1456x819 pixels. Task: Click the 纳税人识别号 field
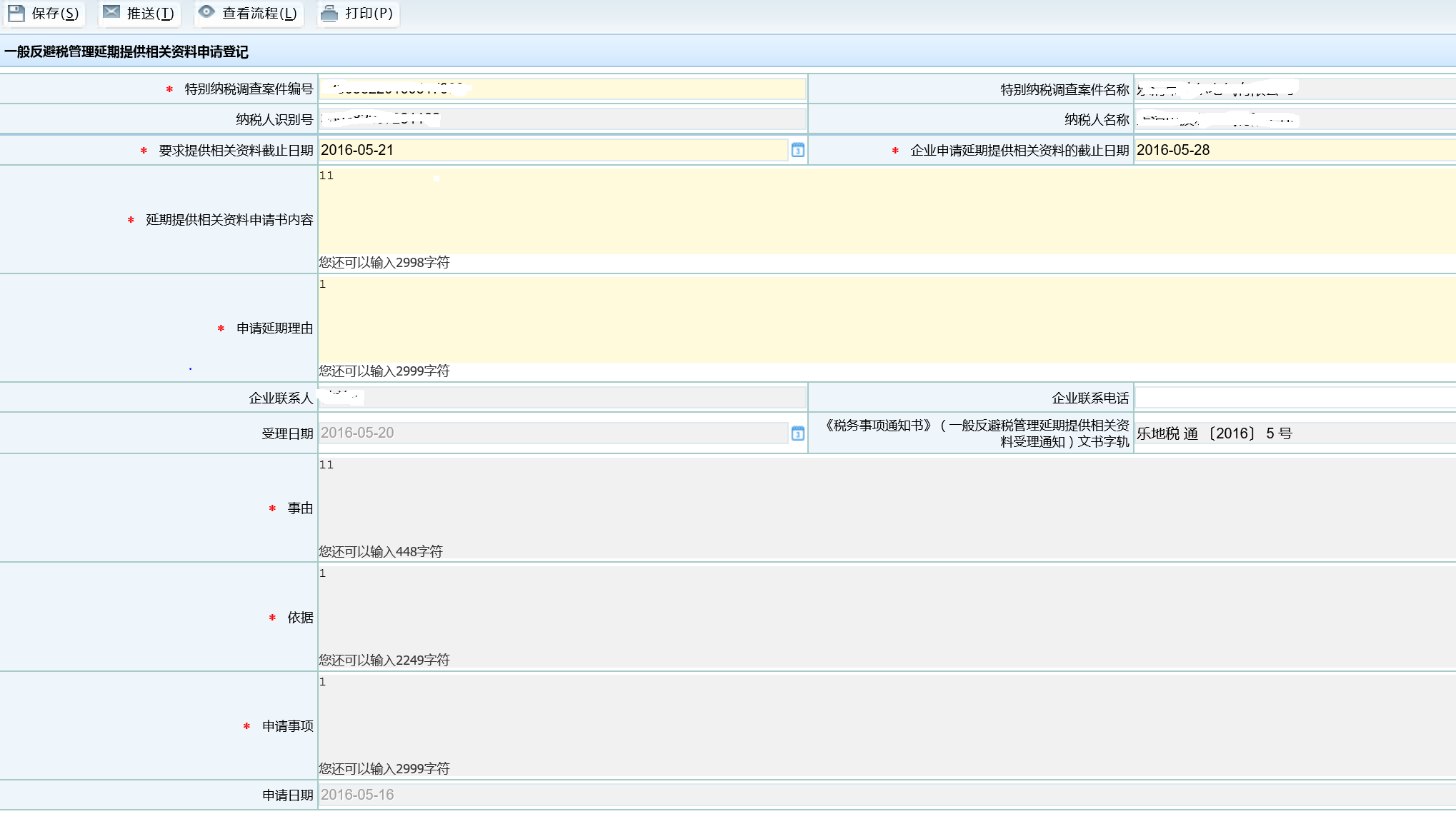[x=562, y=119]
